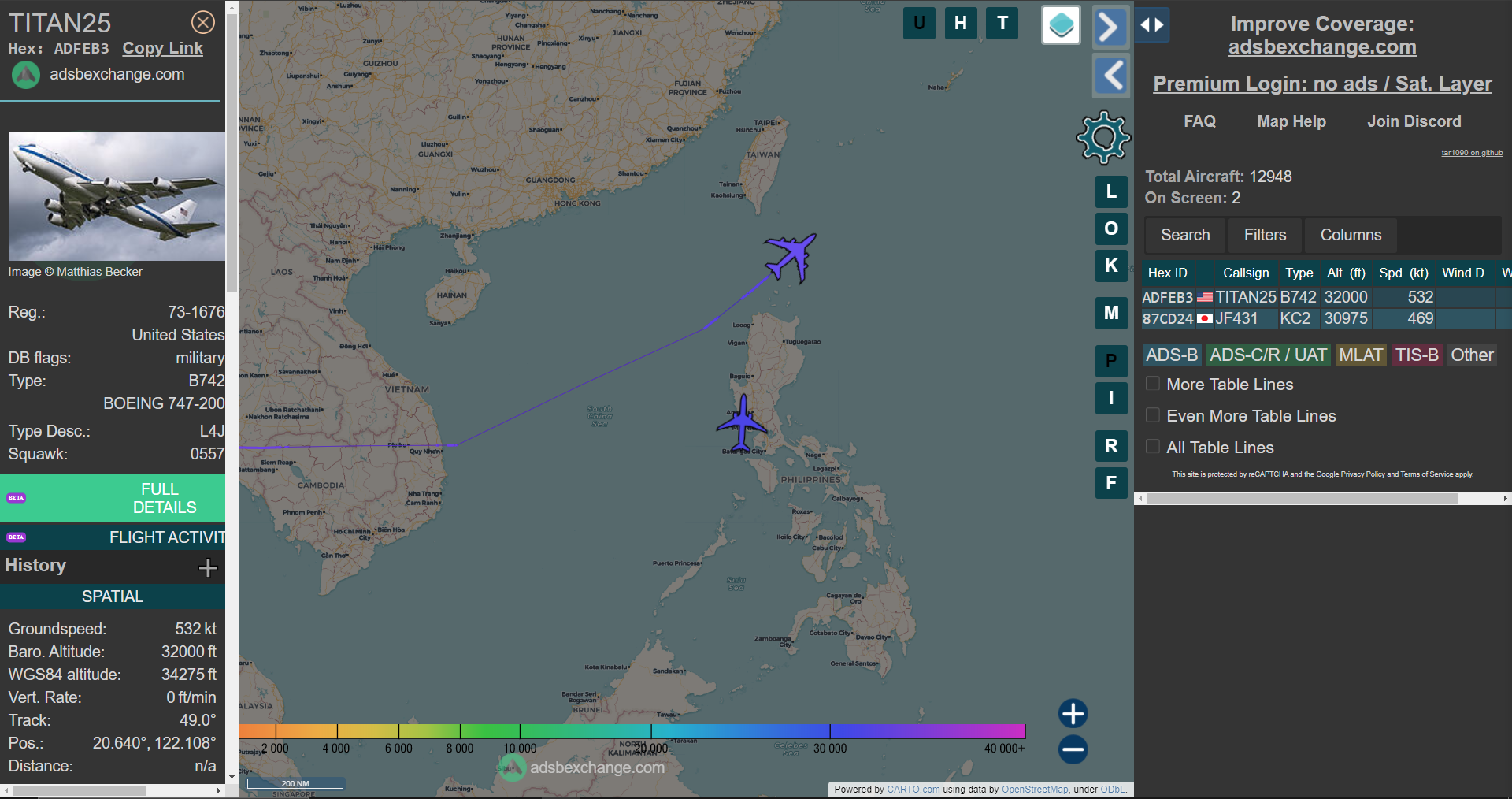Open the Filters tab

click(x=1265, y=235)
